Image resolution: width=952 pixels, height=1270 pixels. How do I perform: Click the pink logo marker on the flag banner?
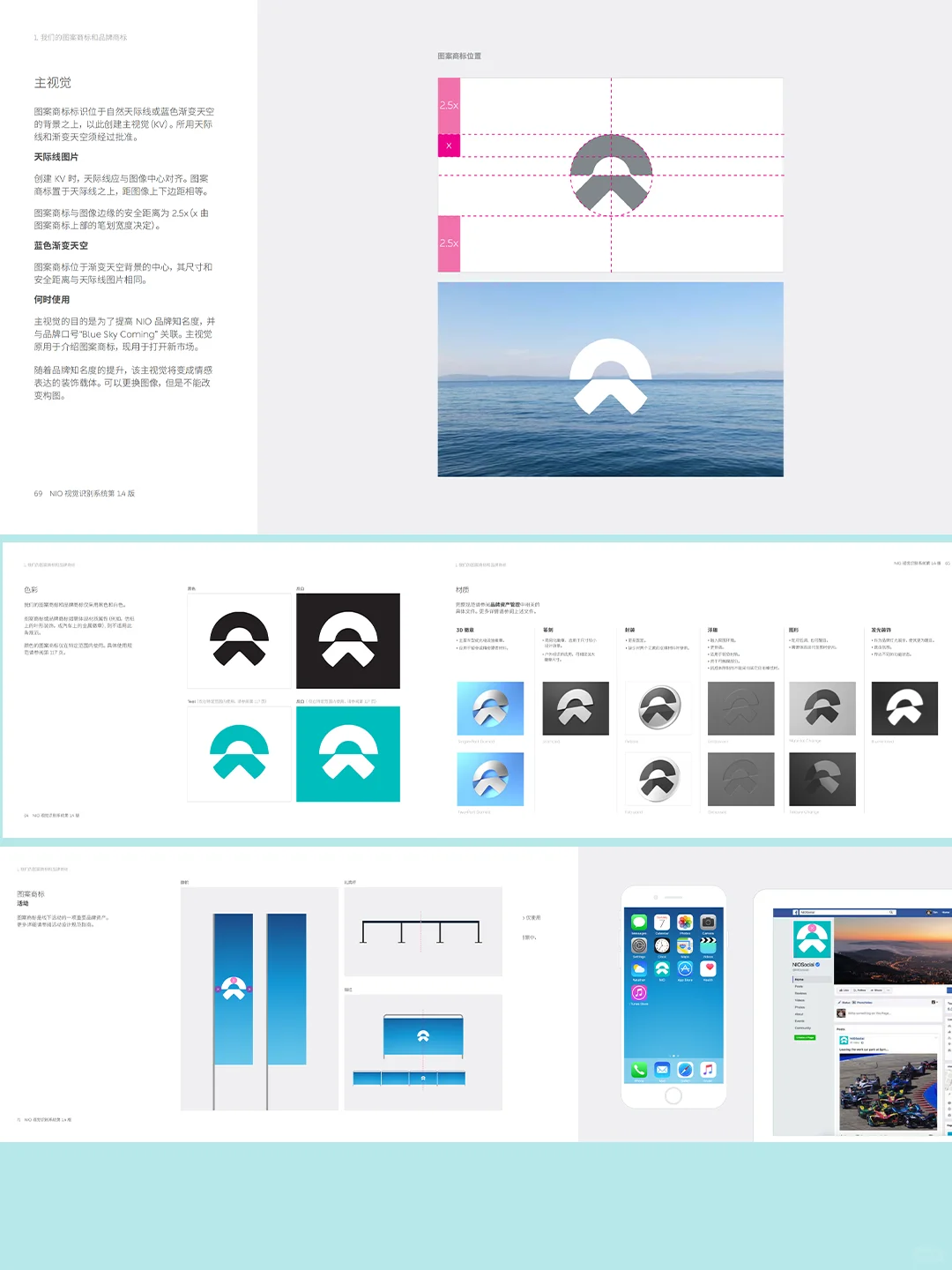(x=233, y=981)
